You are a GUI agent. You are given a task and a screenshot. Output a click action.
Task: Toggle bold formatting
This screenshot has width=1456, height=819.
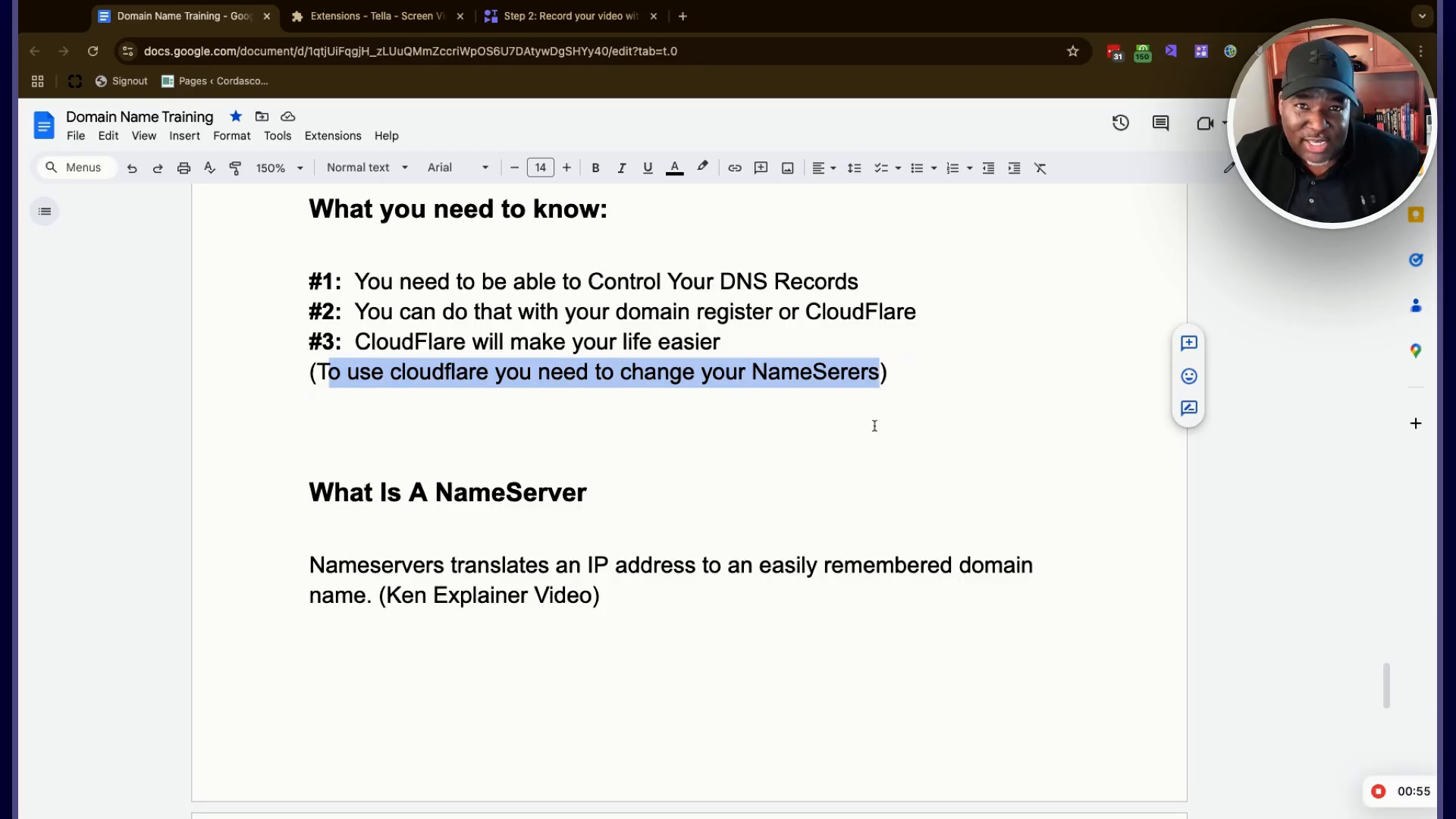[x=595, y=168]
